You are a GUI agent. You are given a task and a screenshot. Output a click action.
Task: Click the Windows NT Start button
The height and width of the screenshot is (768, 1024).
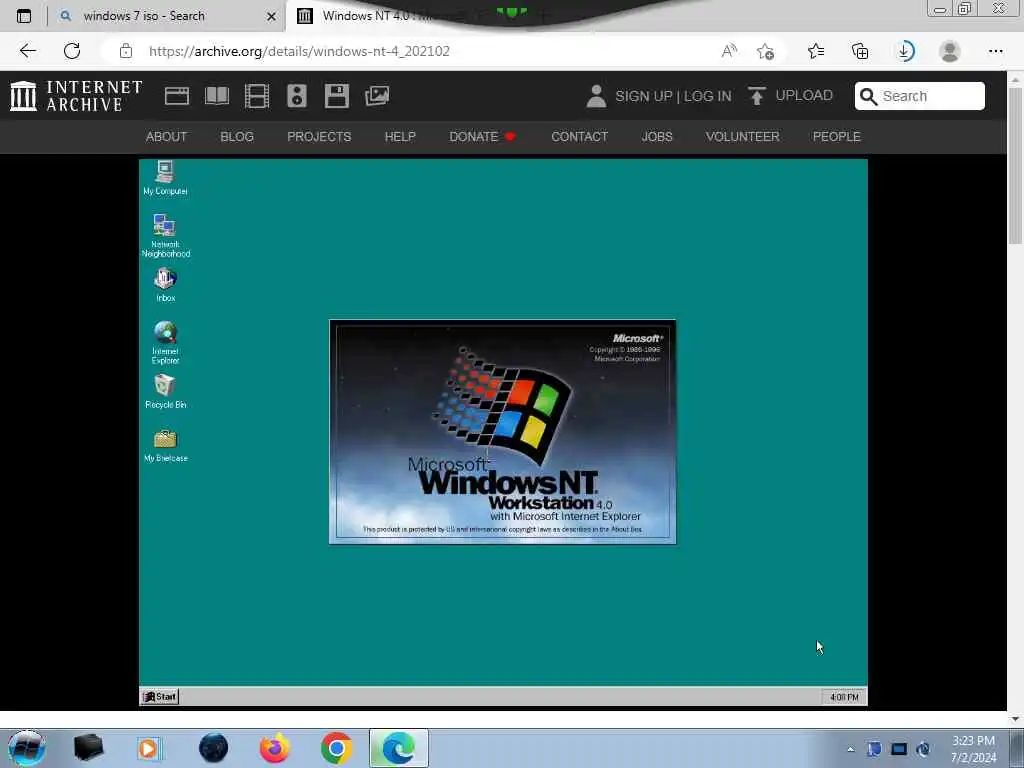pos(160,697)
